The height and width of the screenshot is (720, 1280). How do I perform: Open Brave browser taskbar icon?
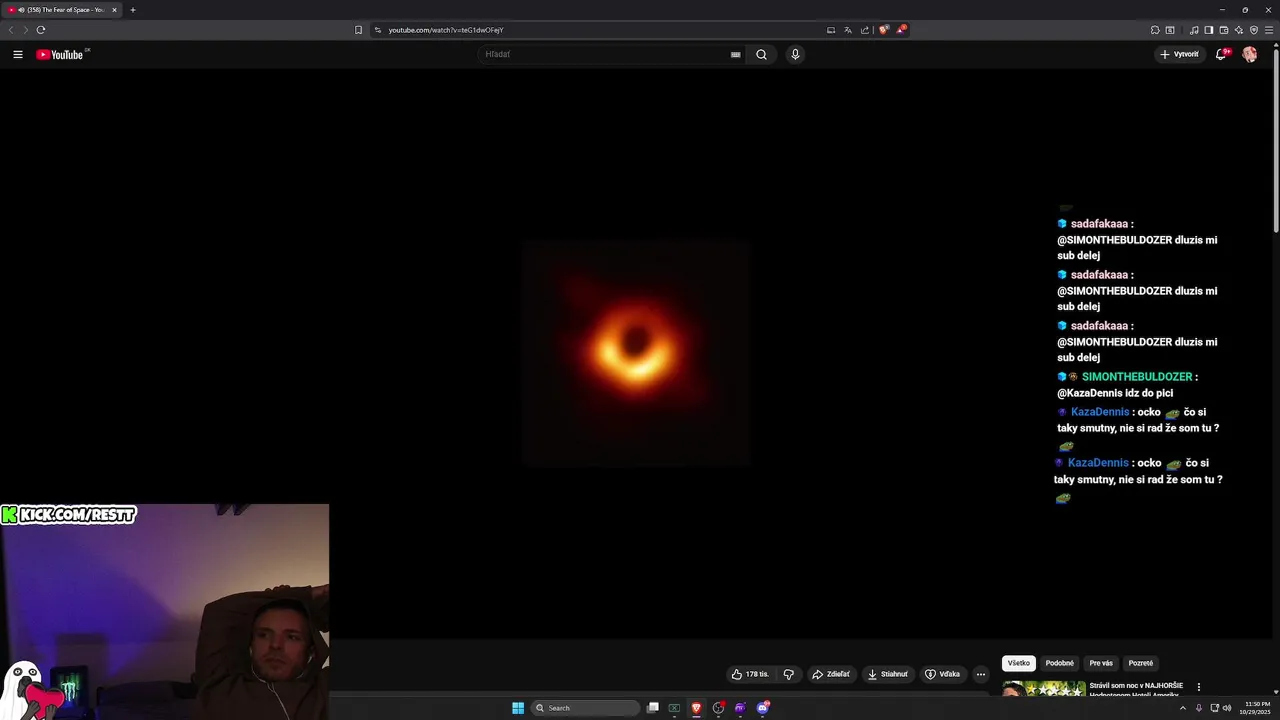pos(696,708)
